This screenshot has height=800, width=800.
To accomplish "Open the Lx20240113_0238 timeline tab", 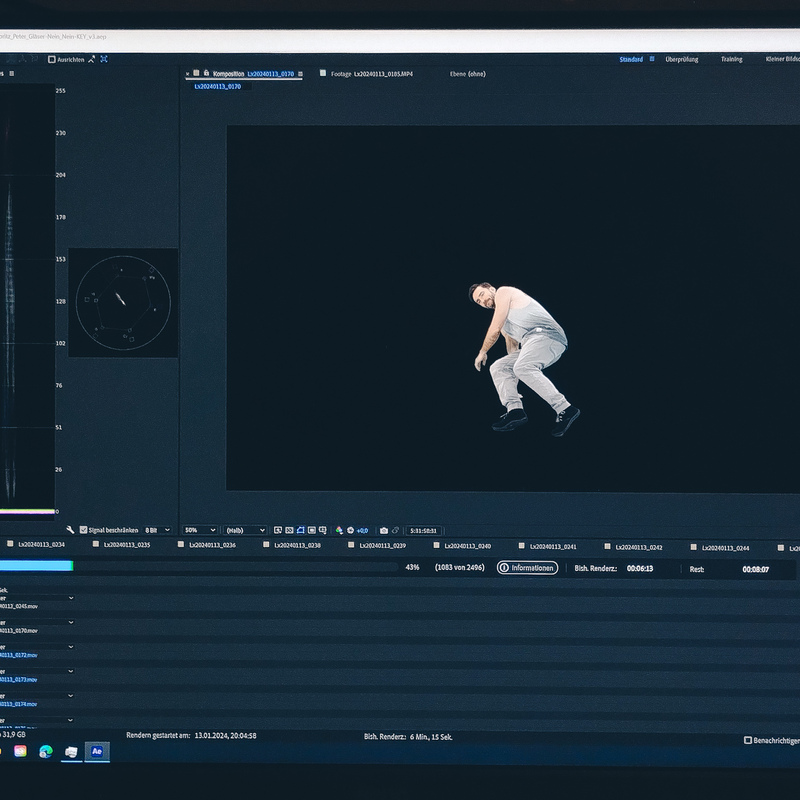I will (x=297, y=545).
